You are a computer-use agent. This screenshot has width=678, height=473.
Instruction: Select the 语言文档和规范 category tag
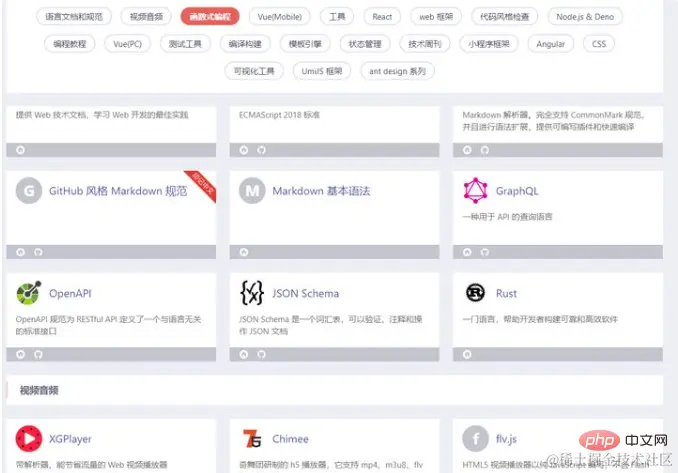click(74, 16)
